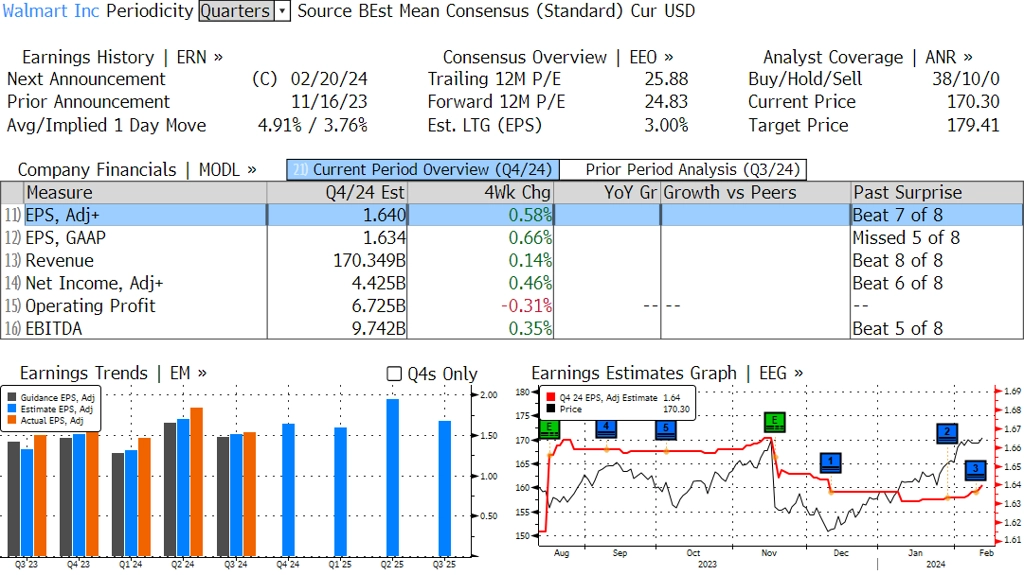Image resolution: width=1024 pixels, height=575 pixels.
Task: Click the Trailing 12M P/E value 25.88
Action: (x=666, y=79)
